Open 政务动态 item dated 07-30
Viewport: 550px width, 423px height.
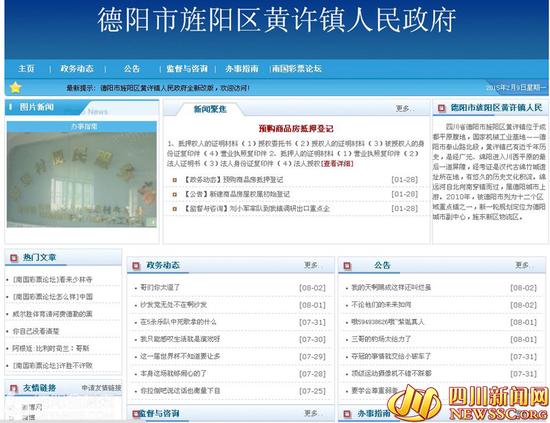click(180, 339)
